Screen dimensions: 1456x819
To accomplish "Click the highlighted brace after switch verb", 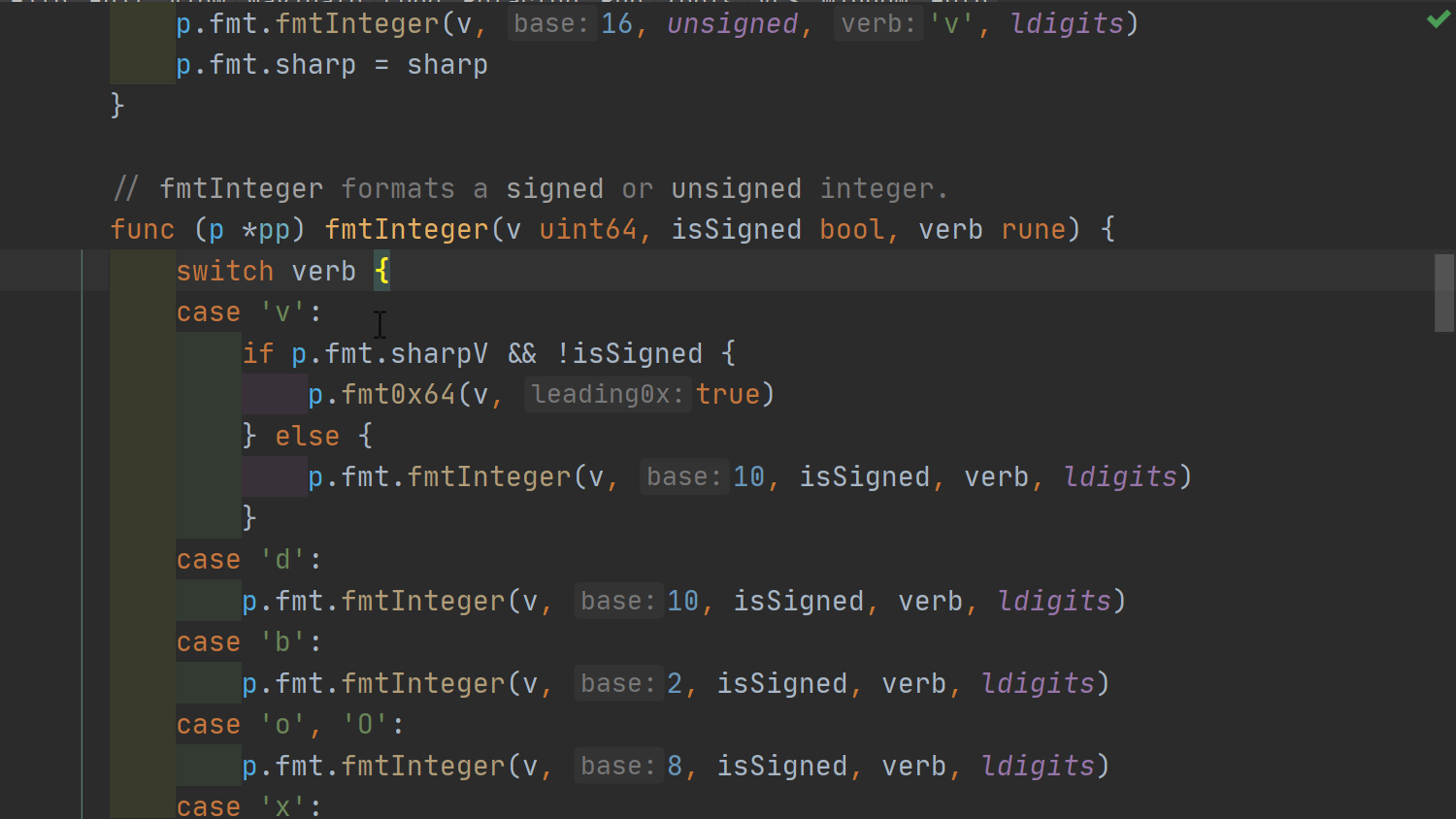I will coord(382,272).
